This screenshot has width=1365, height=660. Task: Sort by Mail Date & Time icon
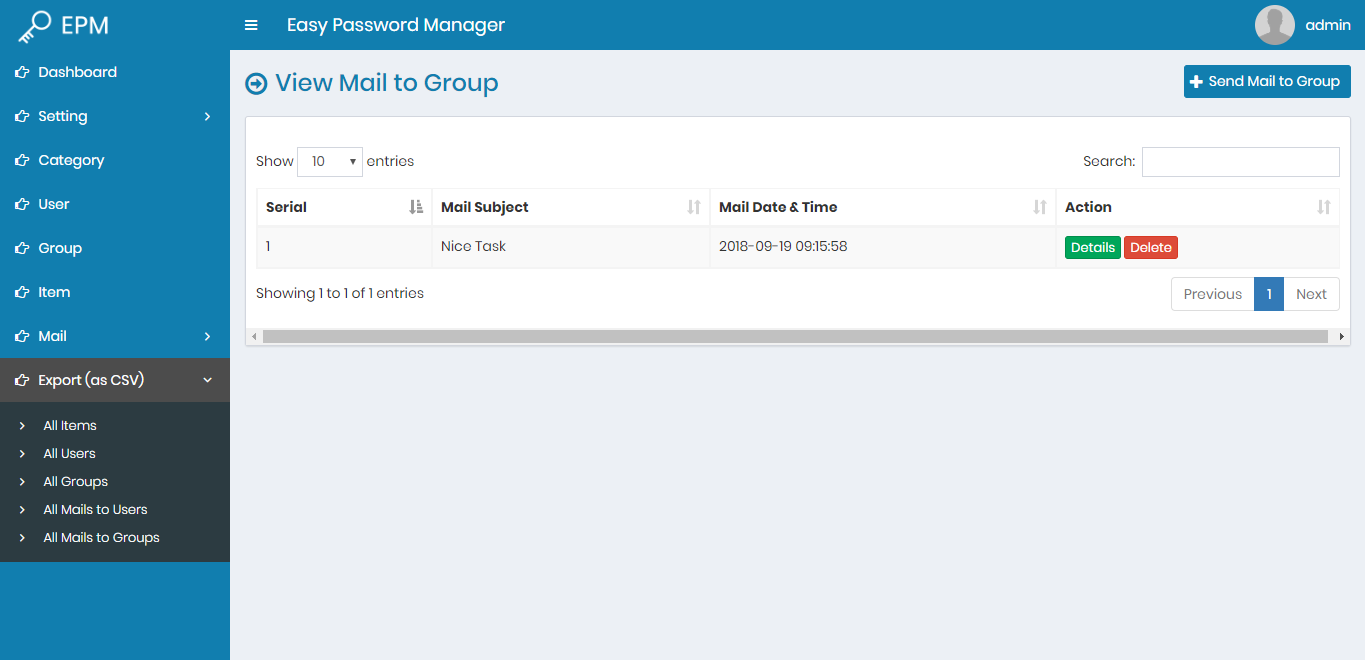coord(1040,207)
